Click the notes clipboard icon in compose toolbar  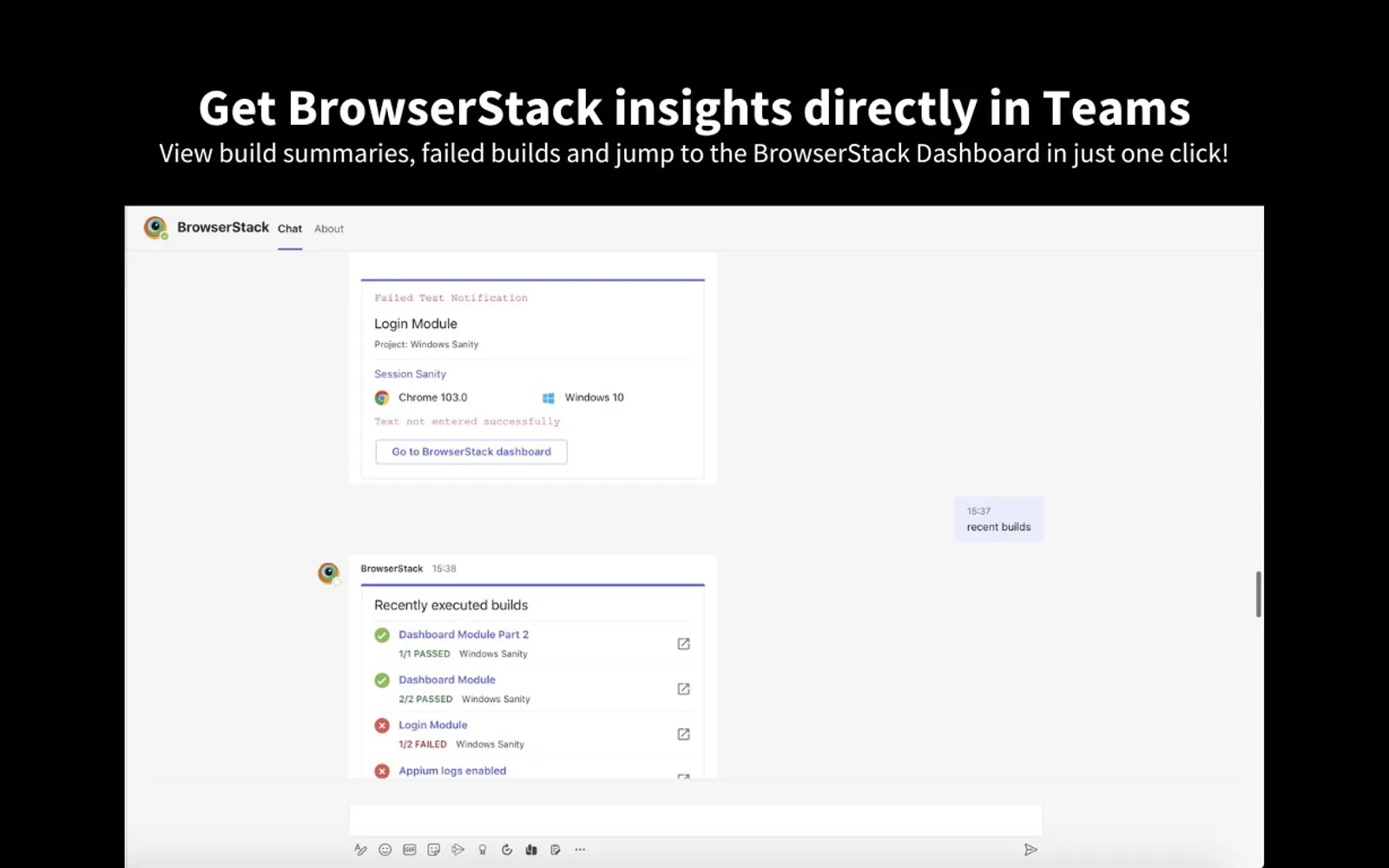point(556,850)
